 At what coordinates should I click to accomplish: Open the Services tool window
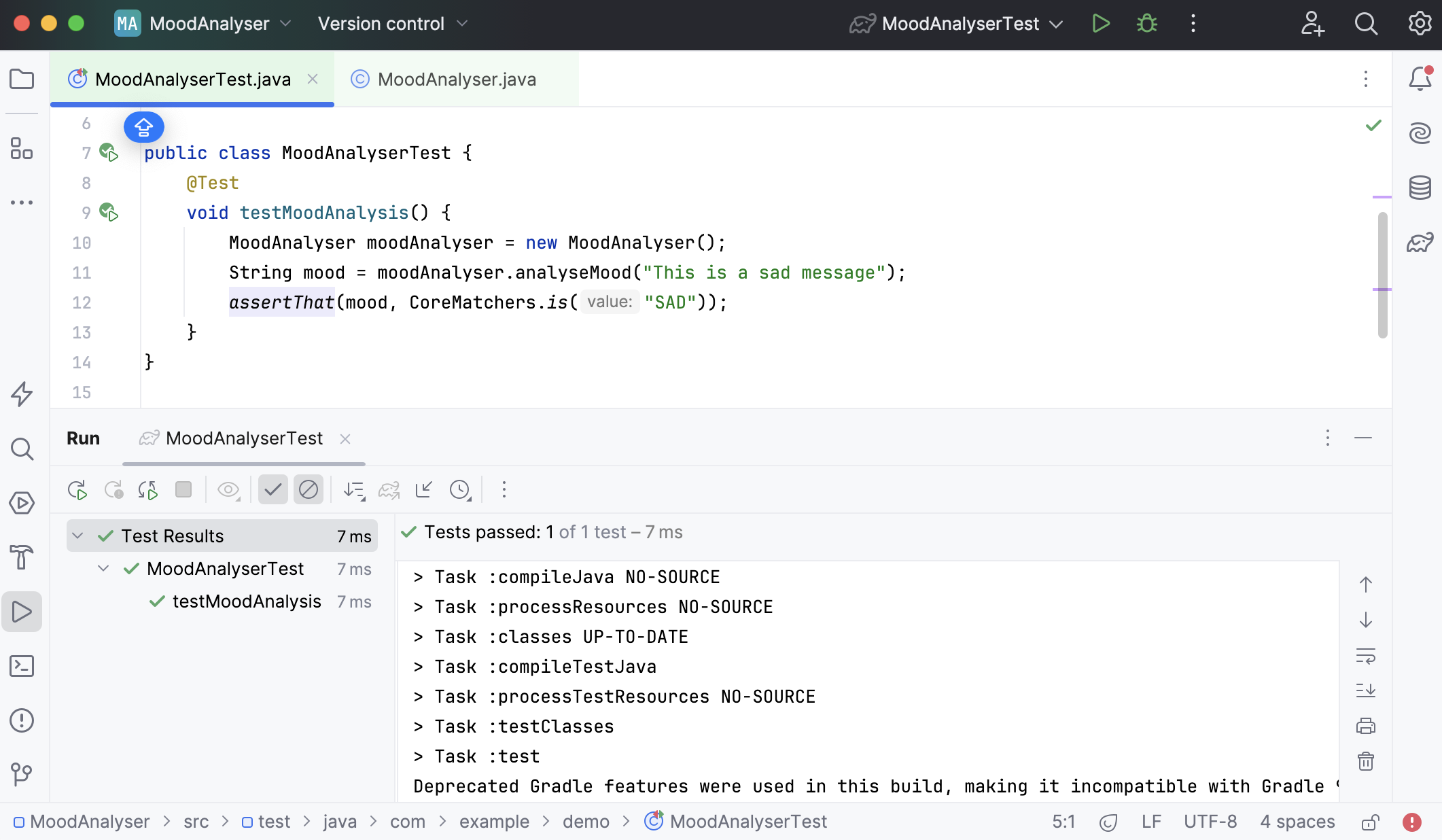point(22,503)
